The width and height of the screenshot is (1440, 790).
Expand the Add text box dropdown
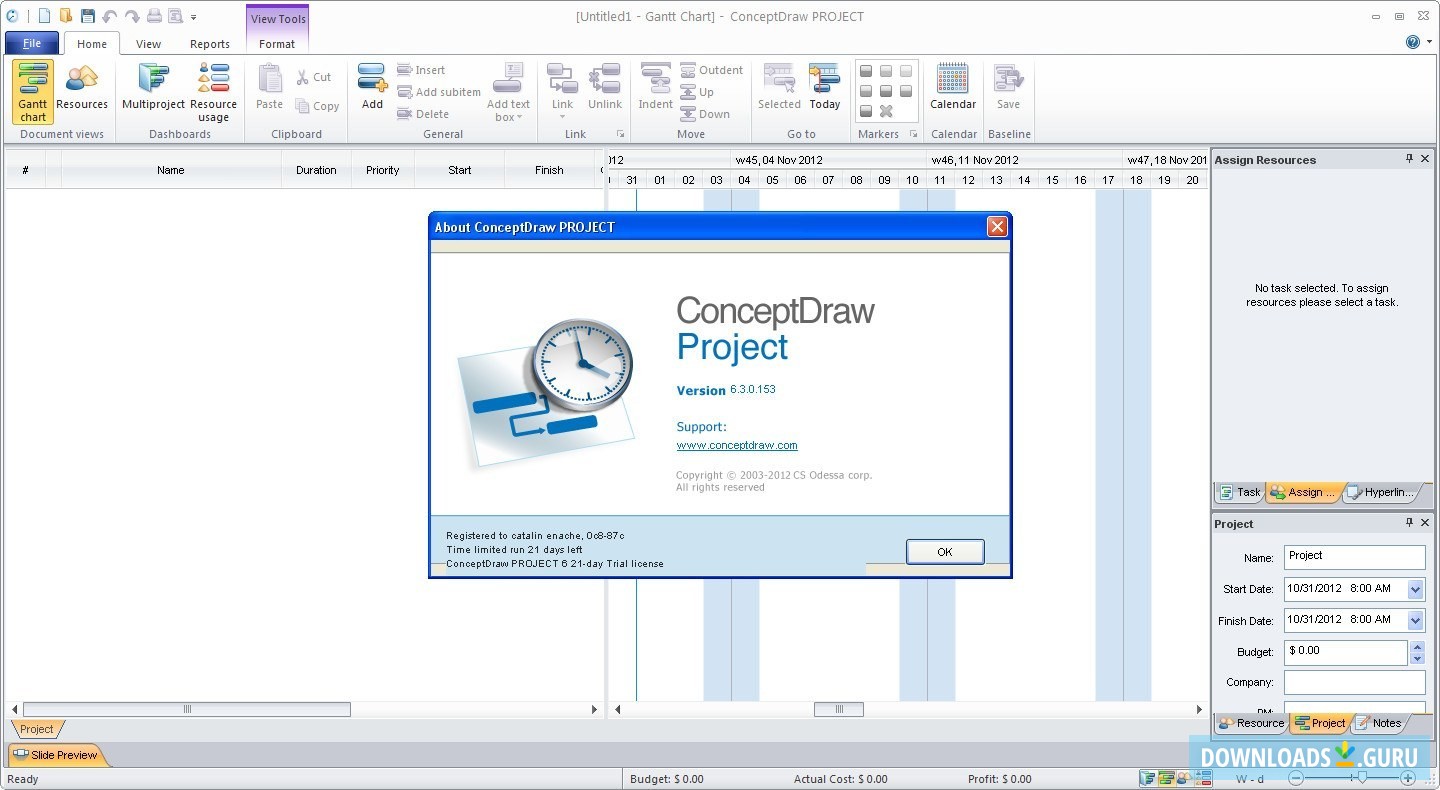pos(520,118)
